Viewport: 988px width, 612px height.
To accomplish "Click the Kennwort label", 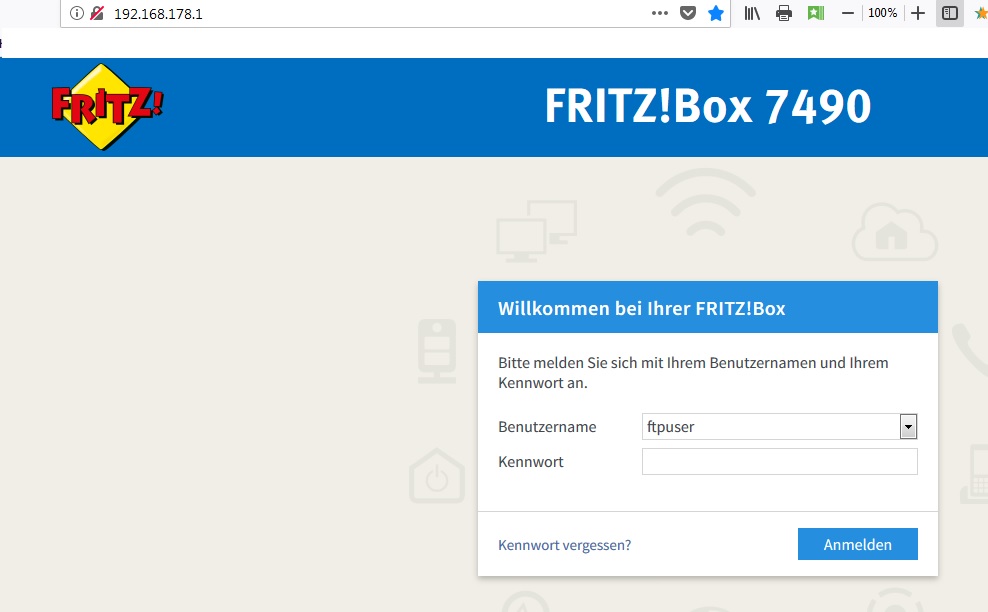I will point(531,461).
